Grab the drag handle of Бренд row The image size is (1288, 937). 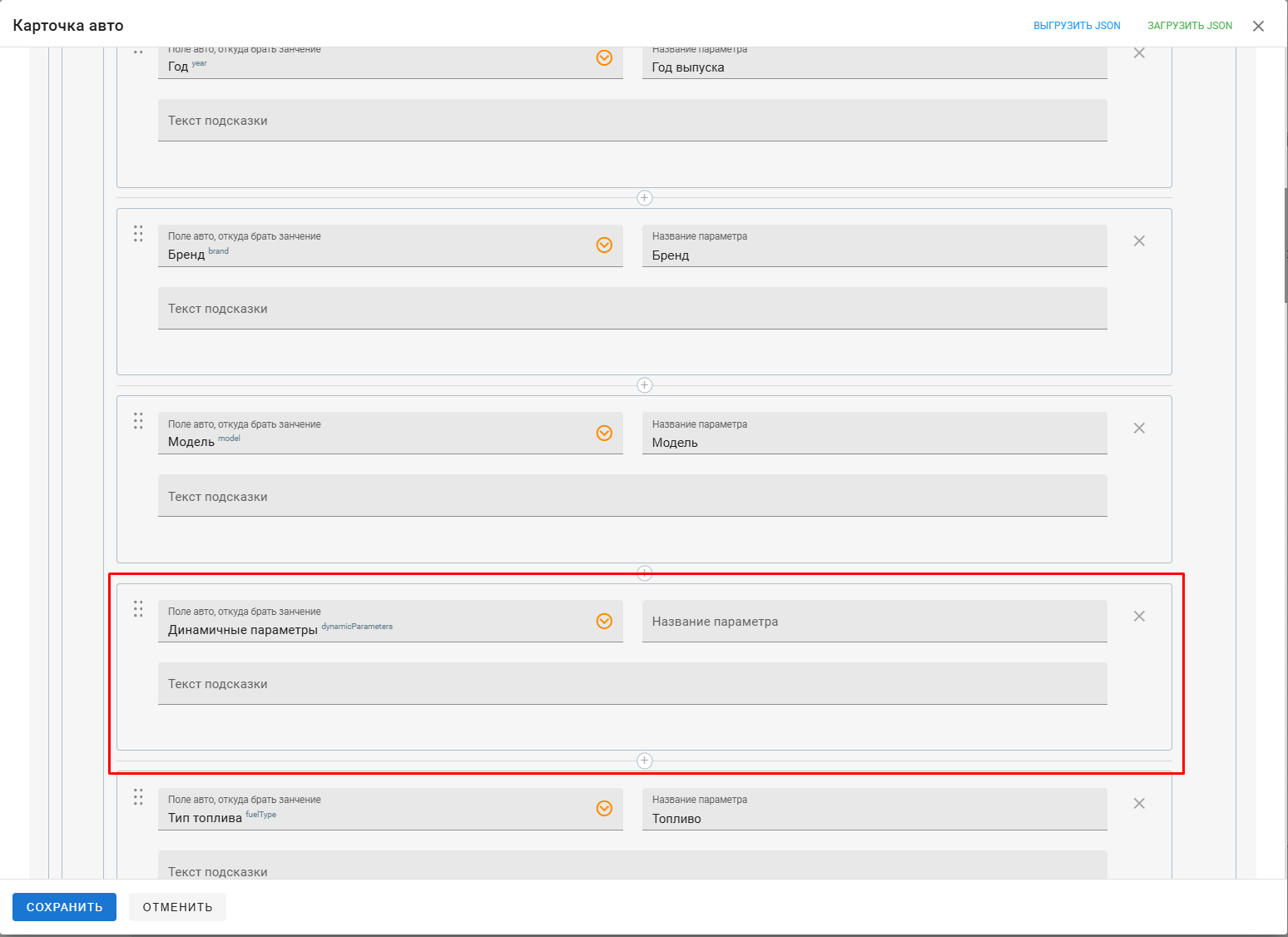coord(138,234)
